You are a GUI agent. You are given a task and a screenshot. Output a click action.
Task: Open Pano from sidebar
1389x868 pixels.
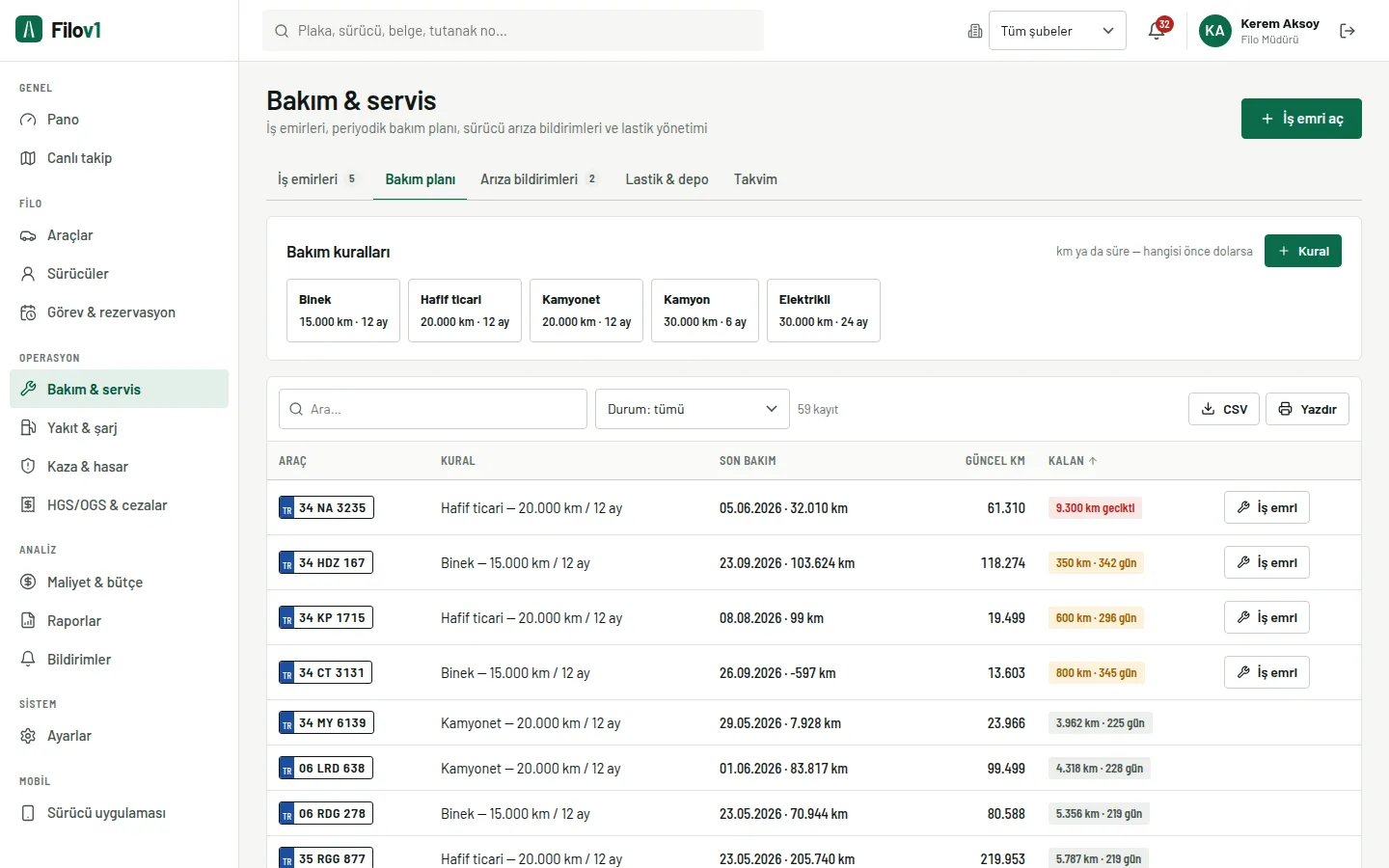coord(119,120)
